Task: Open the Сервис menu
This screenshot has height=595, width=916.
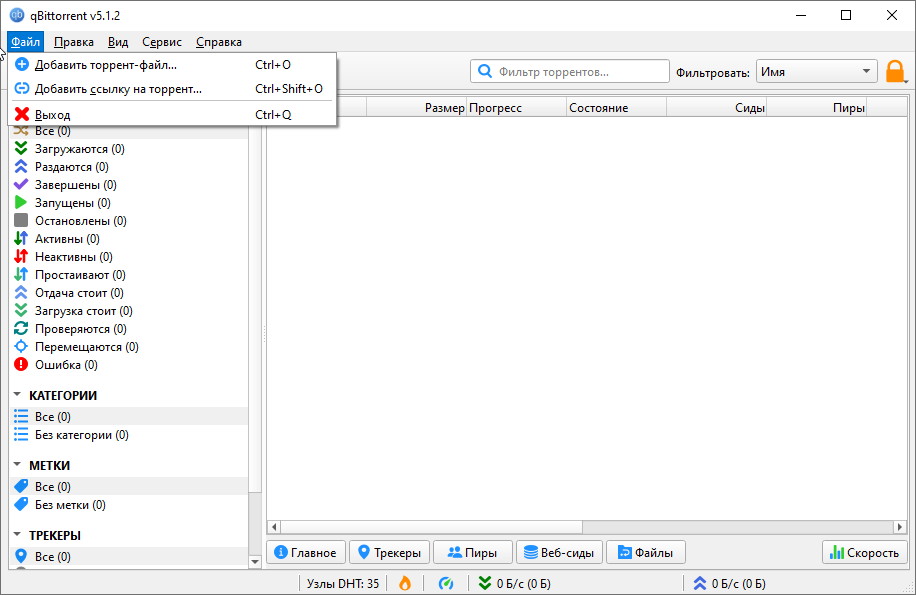Action: pos(162,42)
